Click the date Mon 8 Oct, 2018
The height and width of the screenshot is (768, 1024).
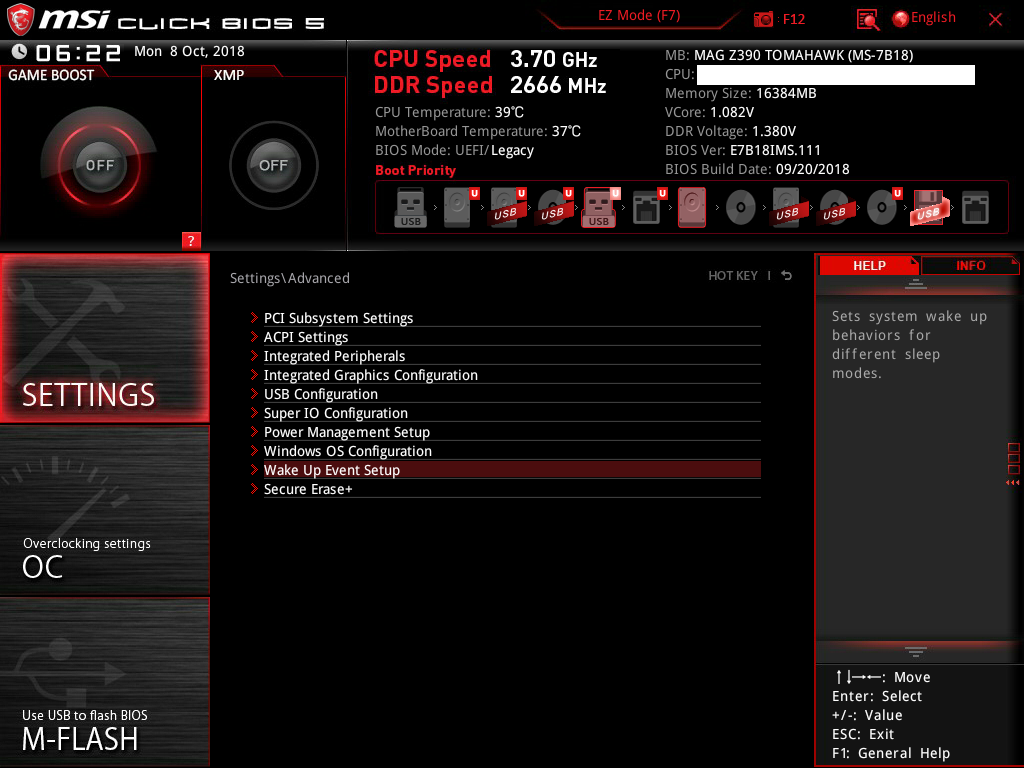189,51
